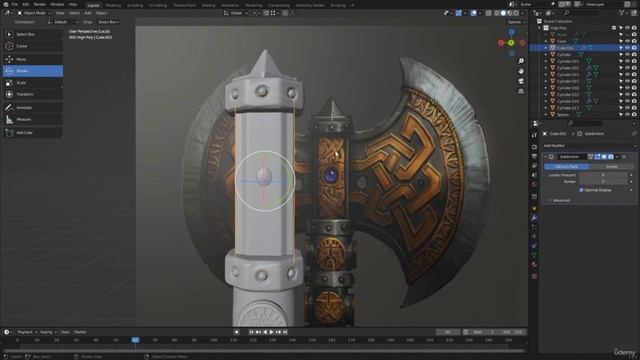Click the blue Z axis on the navigation gizmo
The image size is (640, 360).
511,32
